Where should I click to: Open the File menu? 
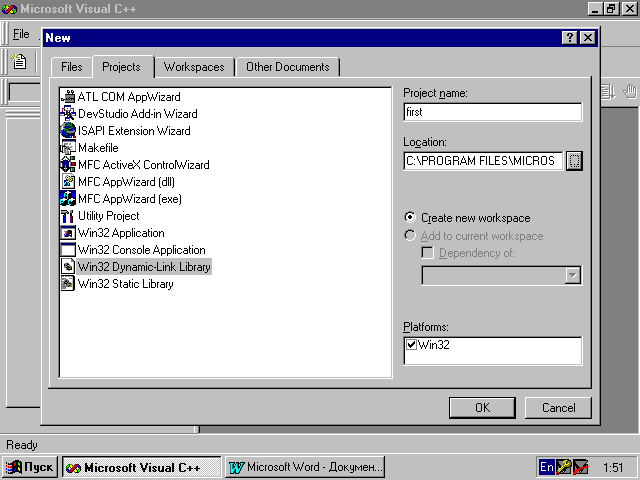21,34
